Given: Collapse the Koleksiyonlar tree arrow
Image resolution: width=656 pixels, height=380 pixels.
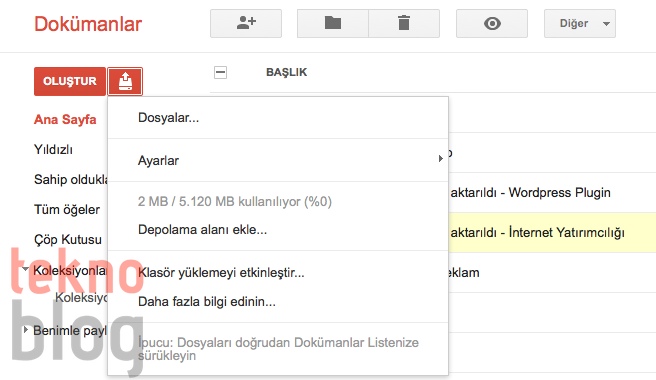Looking at the screenshot, I should tap(26, 269).
